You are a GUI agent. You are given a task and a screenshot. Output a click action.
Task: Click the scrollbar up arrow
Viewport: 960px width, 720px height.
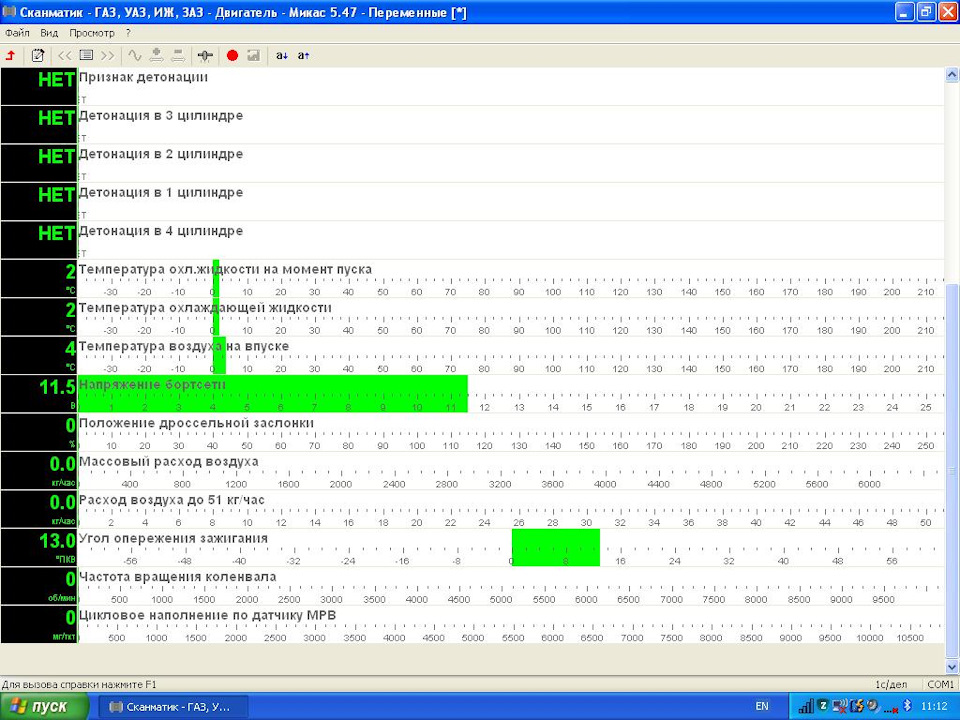pyautogui.click(x=952, y=75)
